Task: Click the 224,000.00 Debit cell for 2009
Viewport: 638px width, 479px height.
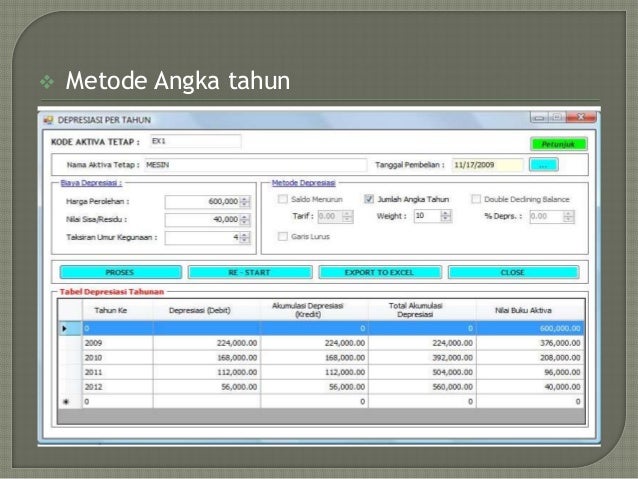Action: pyautogui.click(x=207, y=343)
